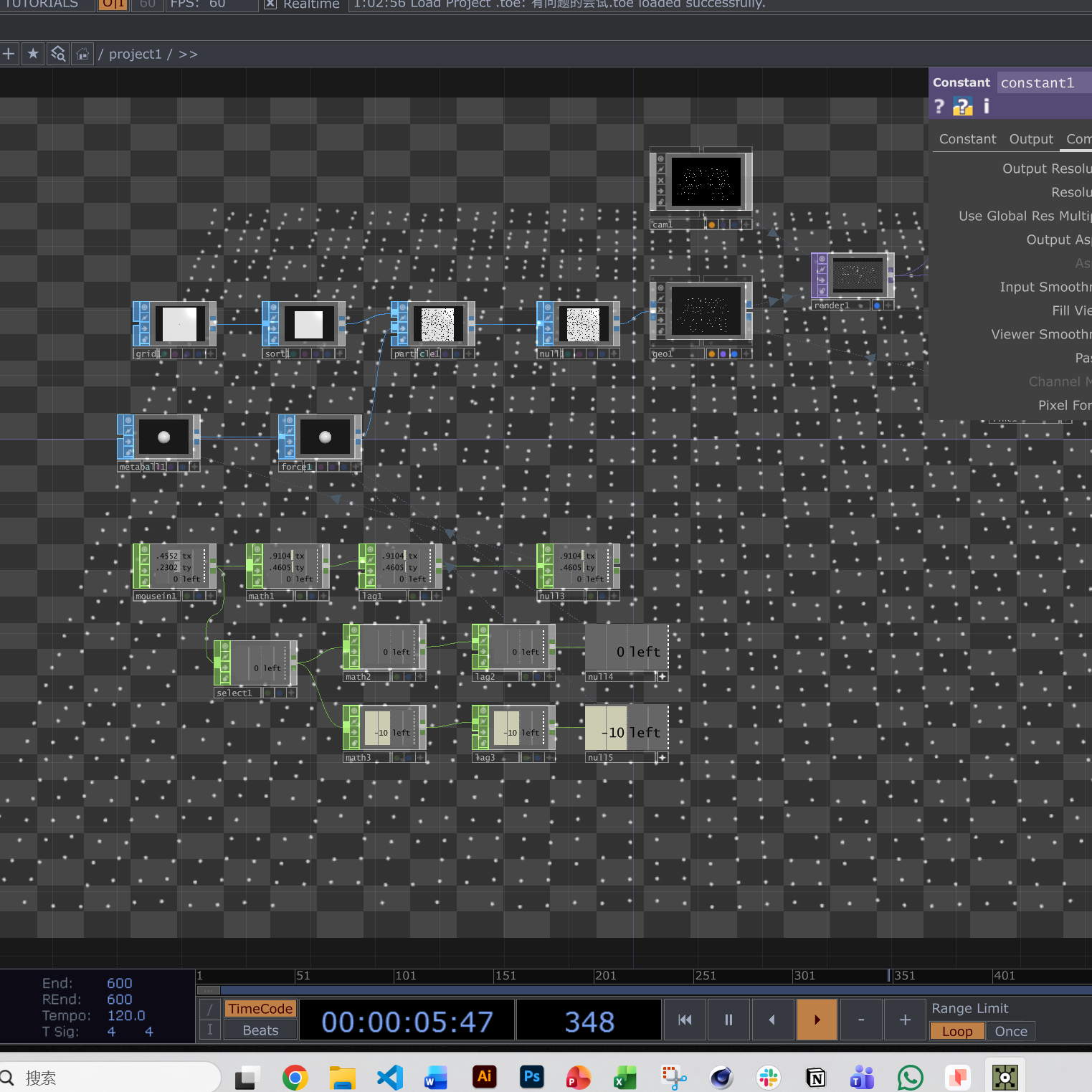The height and width of the screenshot is (1092, 1092).
Task: Open Photoshop from the dock
Action: 531,1076
